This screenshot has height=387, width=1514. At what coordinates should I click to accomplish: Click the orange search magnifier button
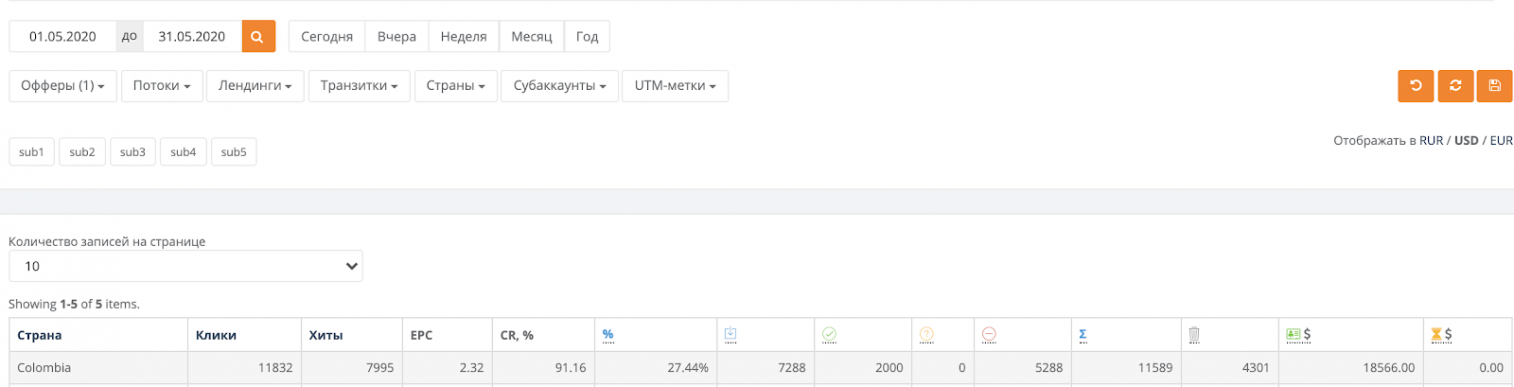coord(258,37)
